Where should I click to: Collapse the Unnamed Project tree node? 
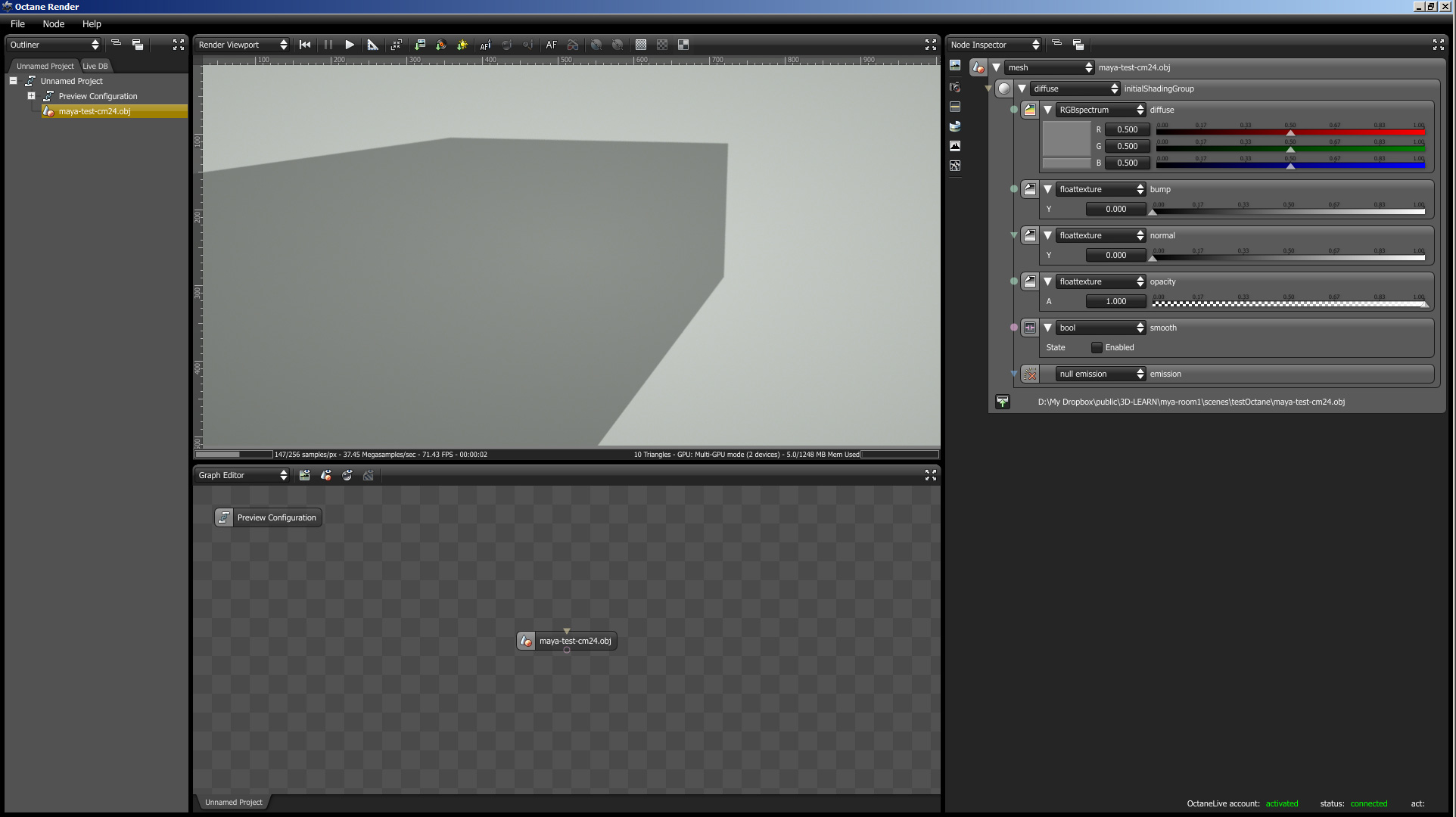(x=13, y=81)
